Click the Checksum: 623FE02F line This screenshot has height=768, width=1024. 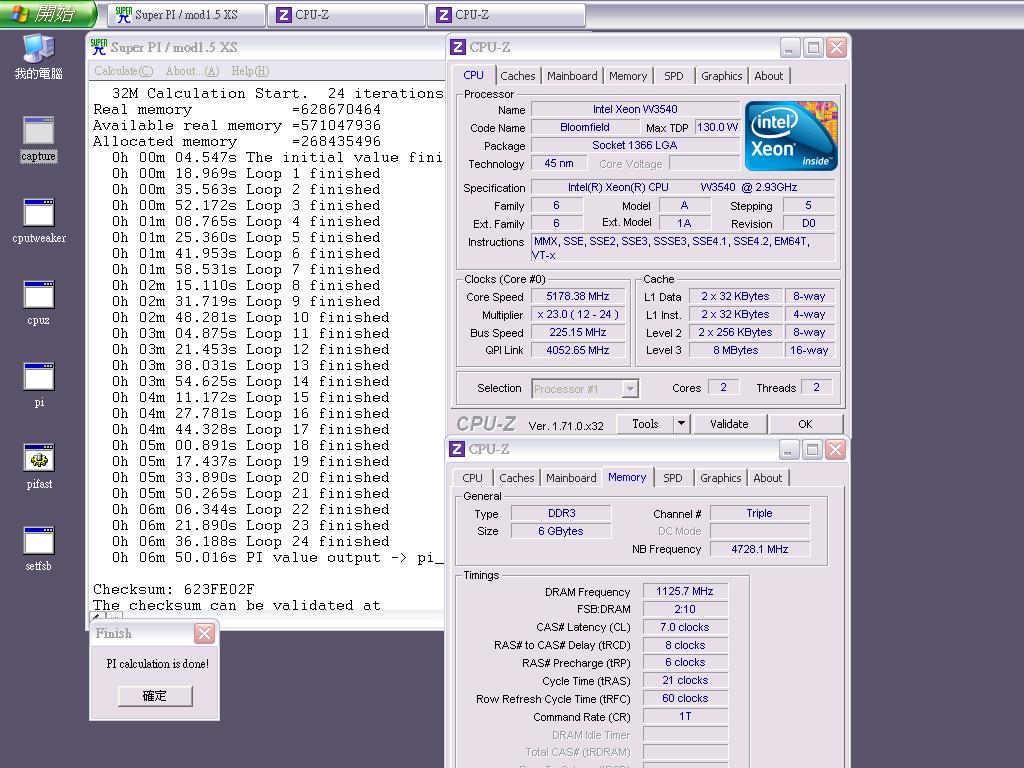[174, 589]
